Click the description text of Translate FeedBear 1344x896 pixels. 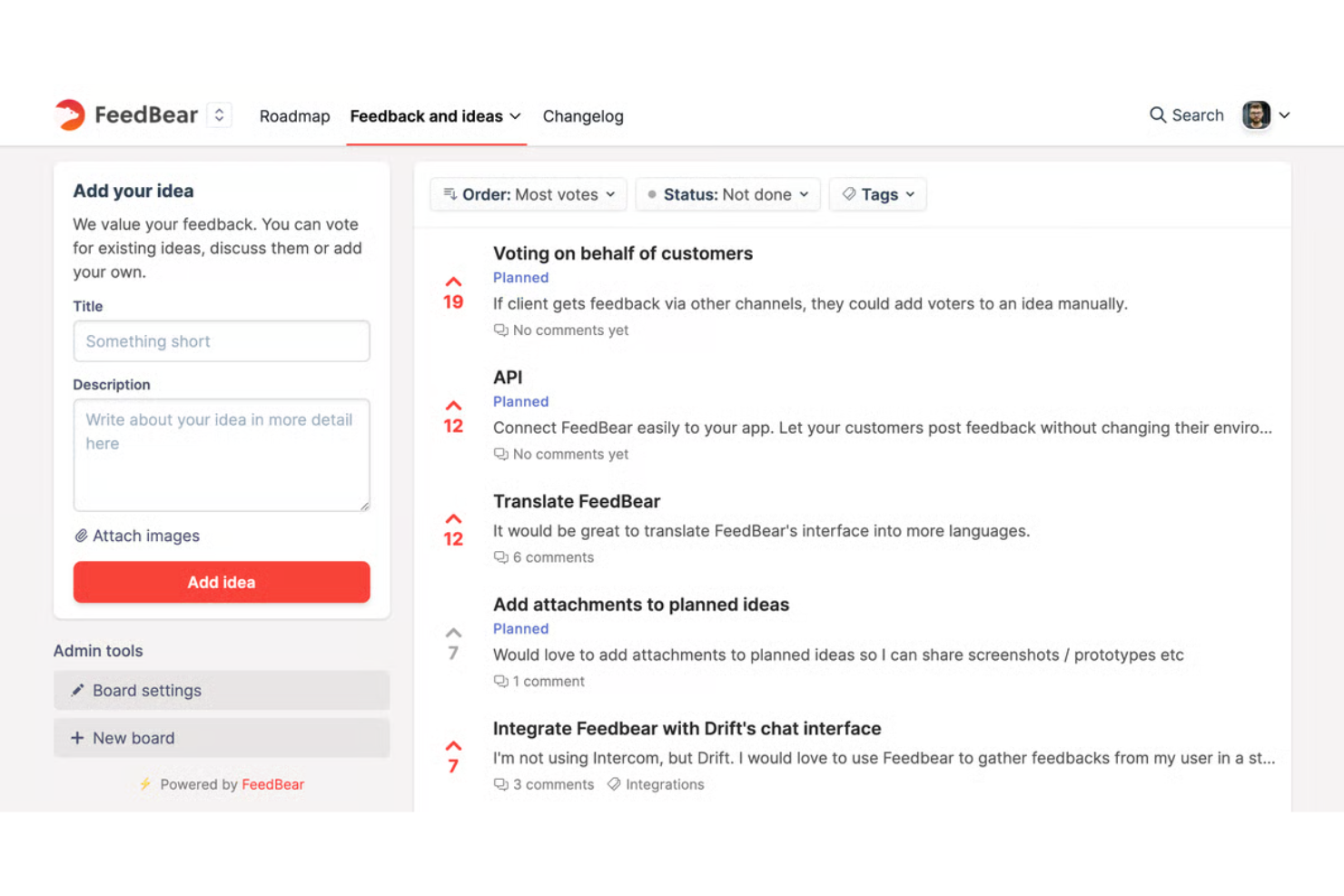pyautogui.click(x=761, y=531)
